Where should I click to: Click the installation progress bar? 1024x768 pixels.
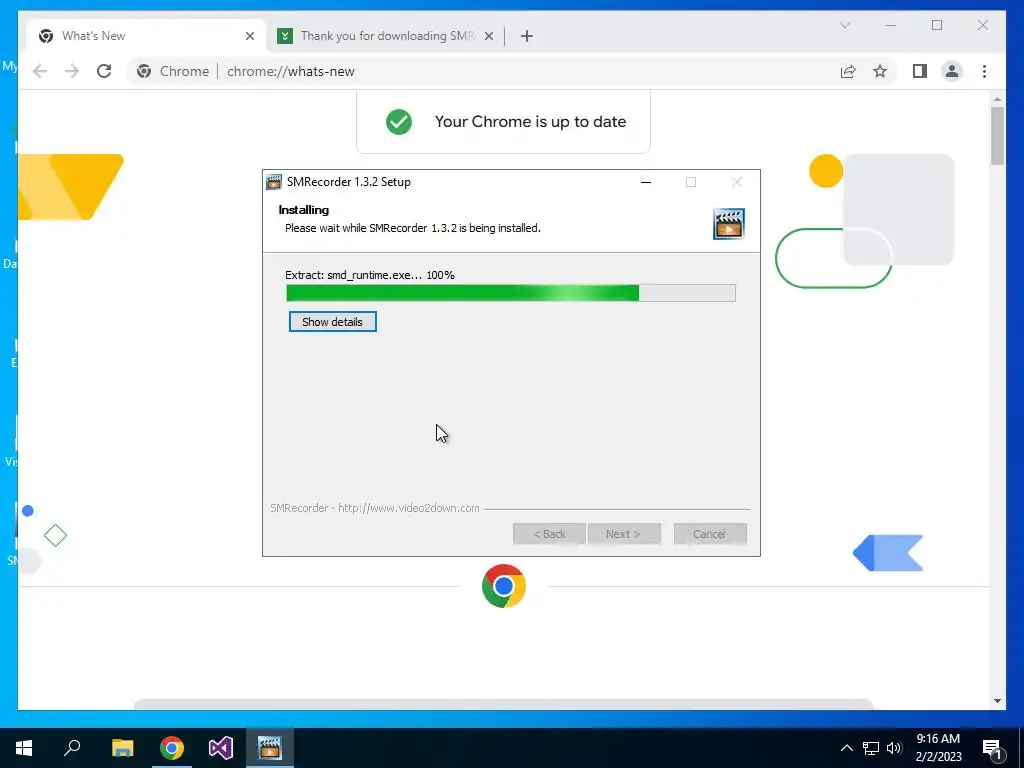[x=511, y=293]
